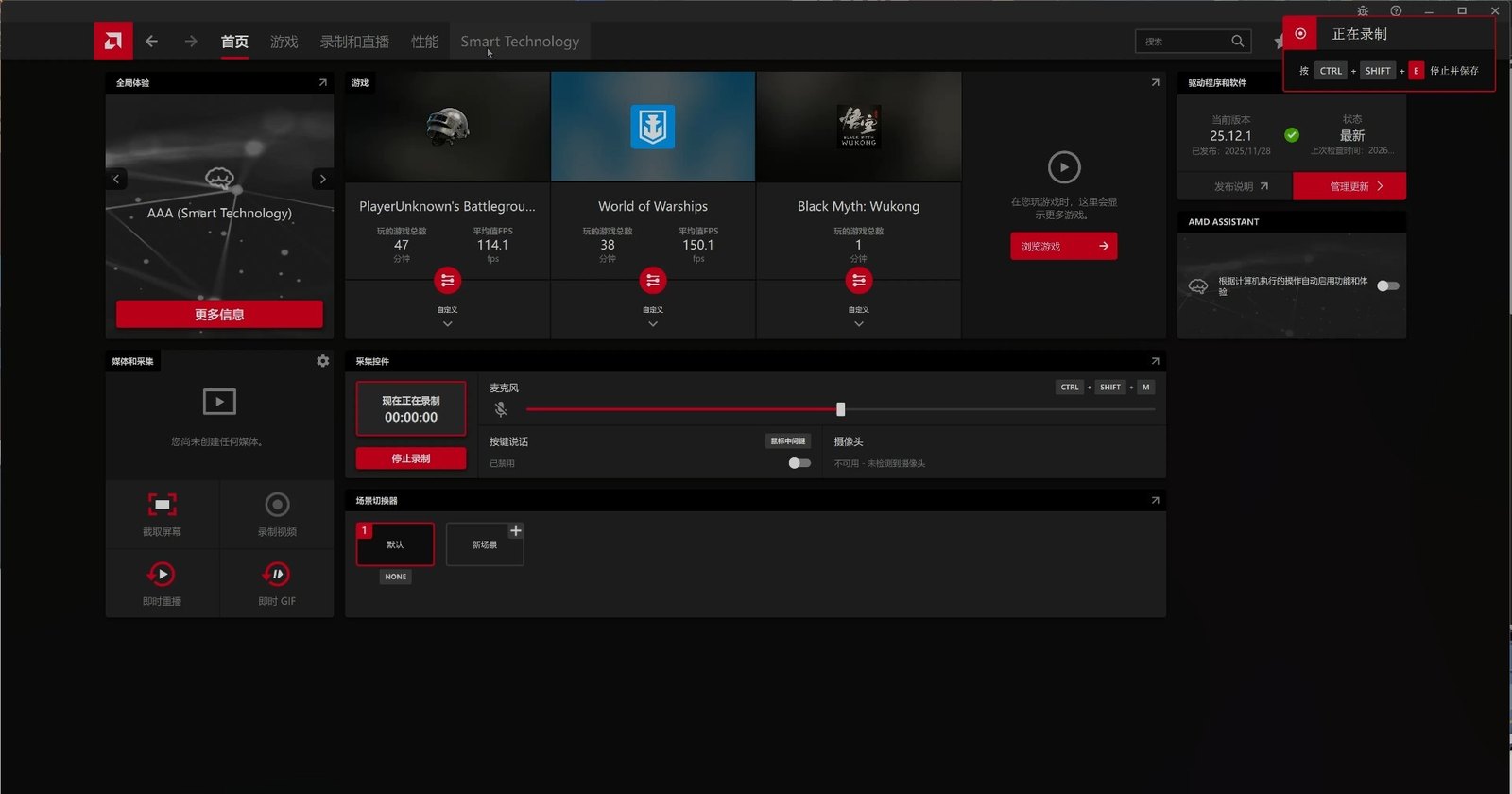This screenshot has width=1512, height=794.
Task: Open tuning icon for PlayerUnknown's Battlegrounds
Action: (447, 281)
